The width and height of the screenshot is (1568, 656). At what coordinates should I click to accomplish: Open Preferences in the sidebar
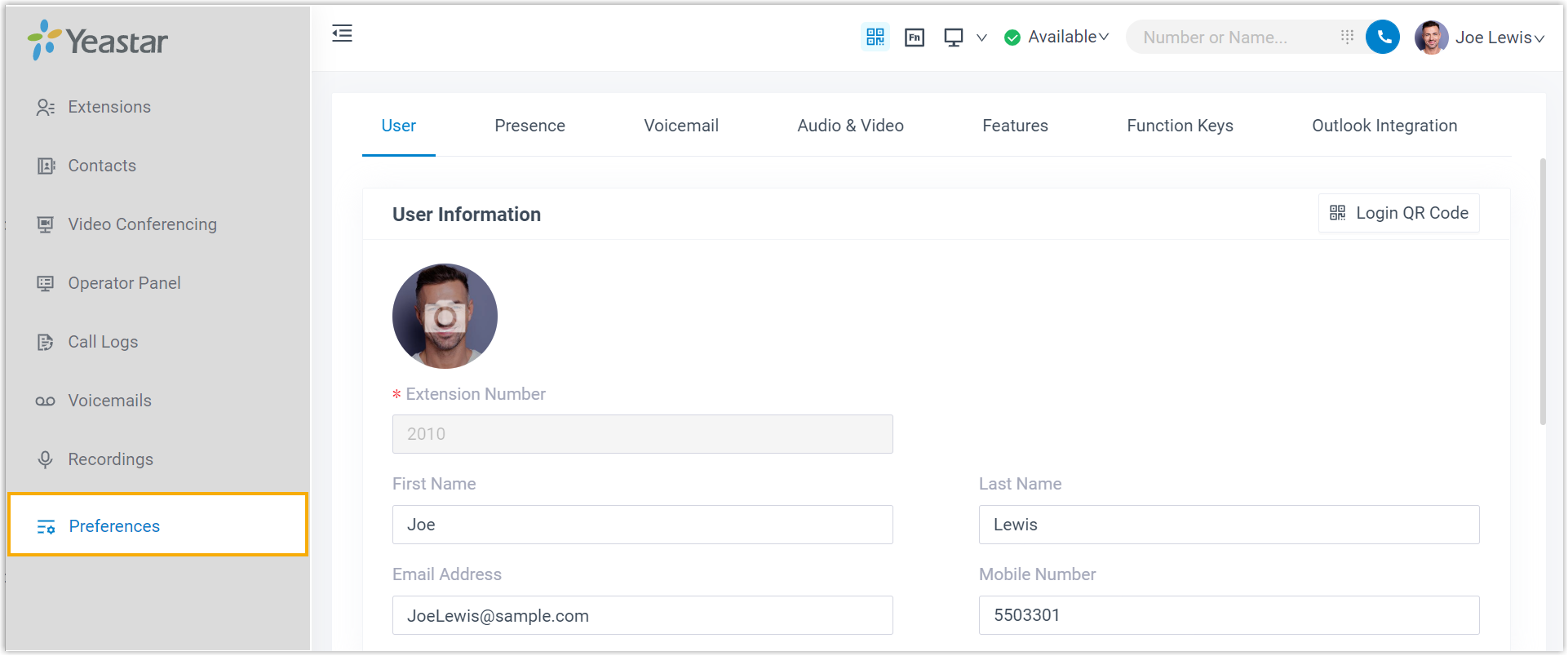[x=157, y=525]
